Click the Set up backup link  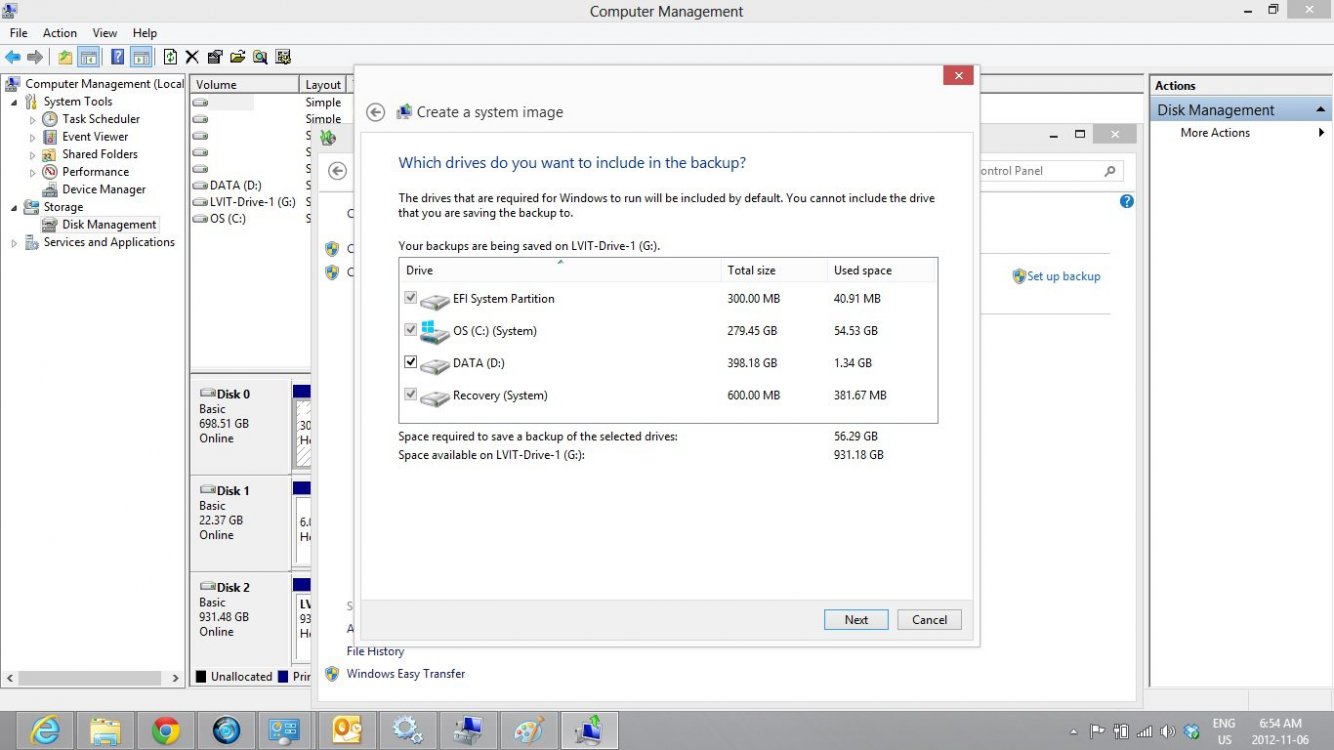(x=1063, y=276)
